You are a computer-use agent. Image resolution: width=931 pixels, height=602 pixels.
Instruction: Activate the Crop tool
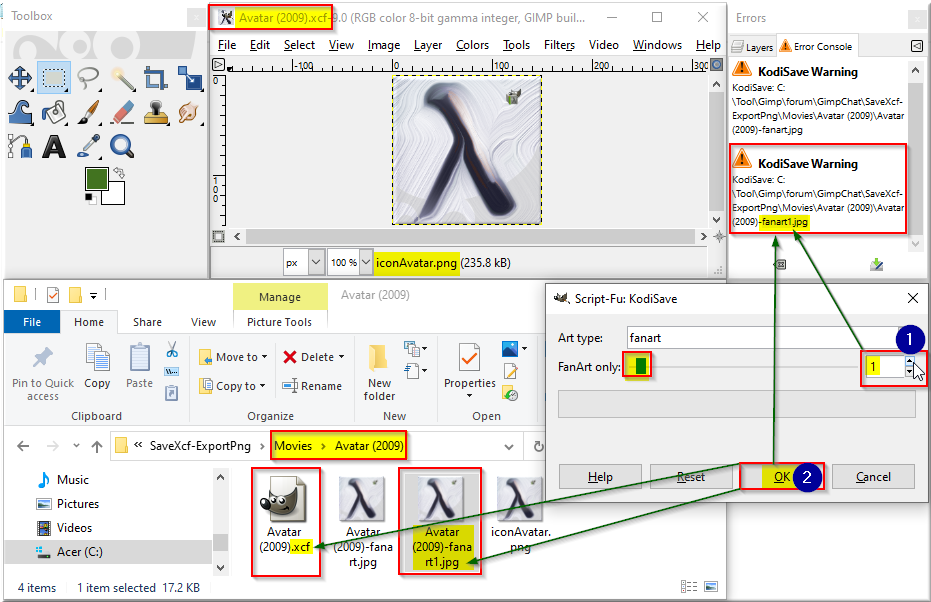coord(156,78)
